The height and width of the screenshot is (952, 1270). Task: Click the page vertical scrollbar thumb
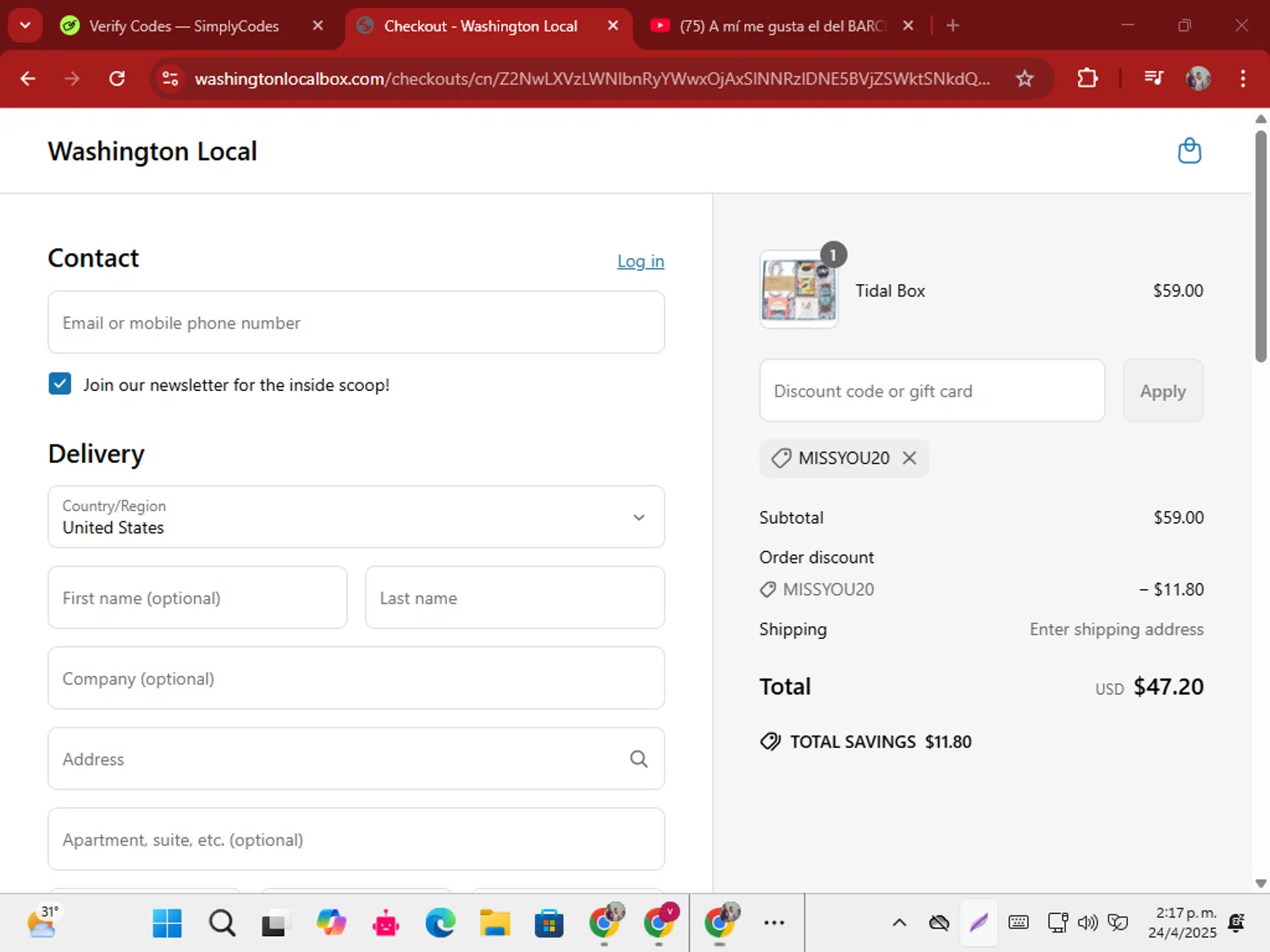(x=1261, y=245)
